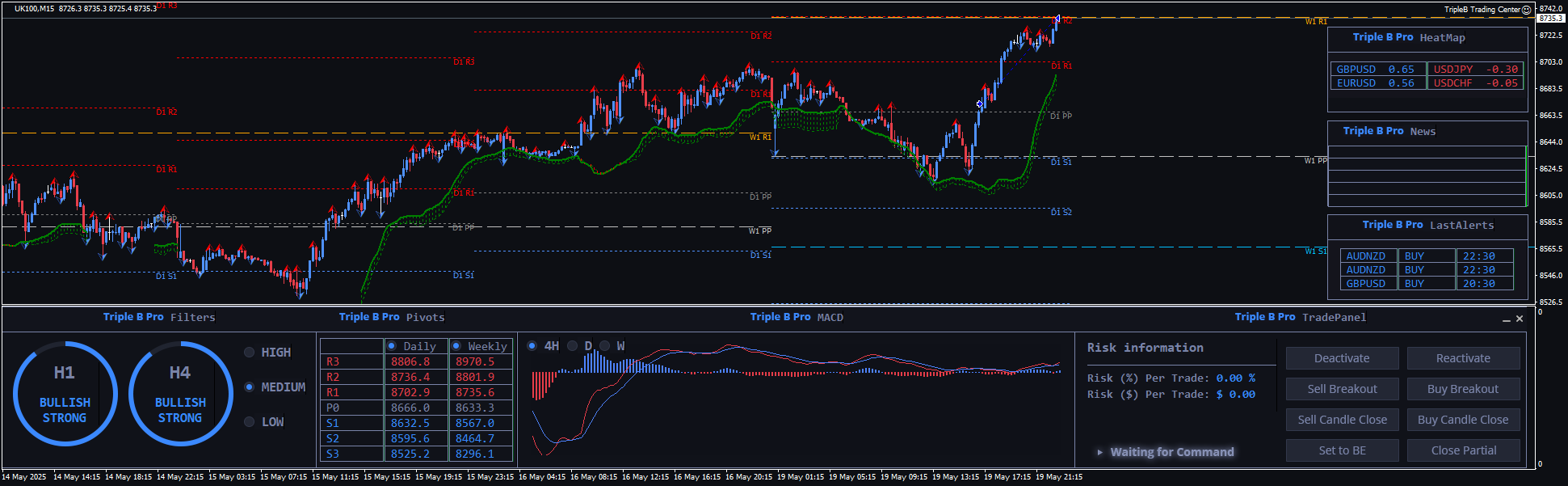This screenshot has height=486, width=1568.
Task: Select the GBPUSD cell in HeatMap
Action: pyautogui.click(x=1356, y=70)
